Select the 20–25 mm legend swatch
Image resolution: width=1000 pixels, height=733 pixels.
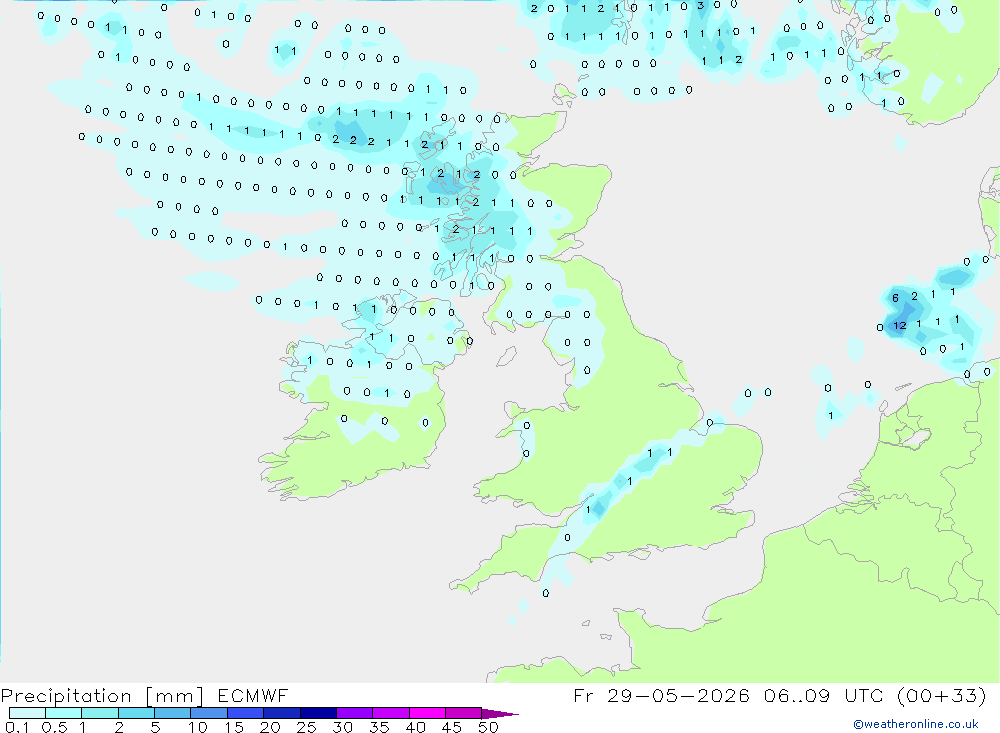pyautogui.click(x=281, y=713)
